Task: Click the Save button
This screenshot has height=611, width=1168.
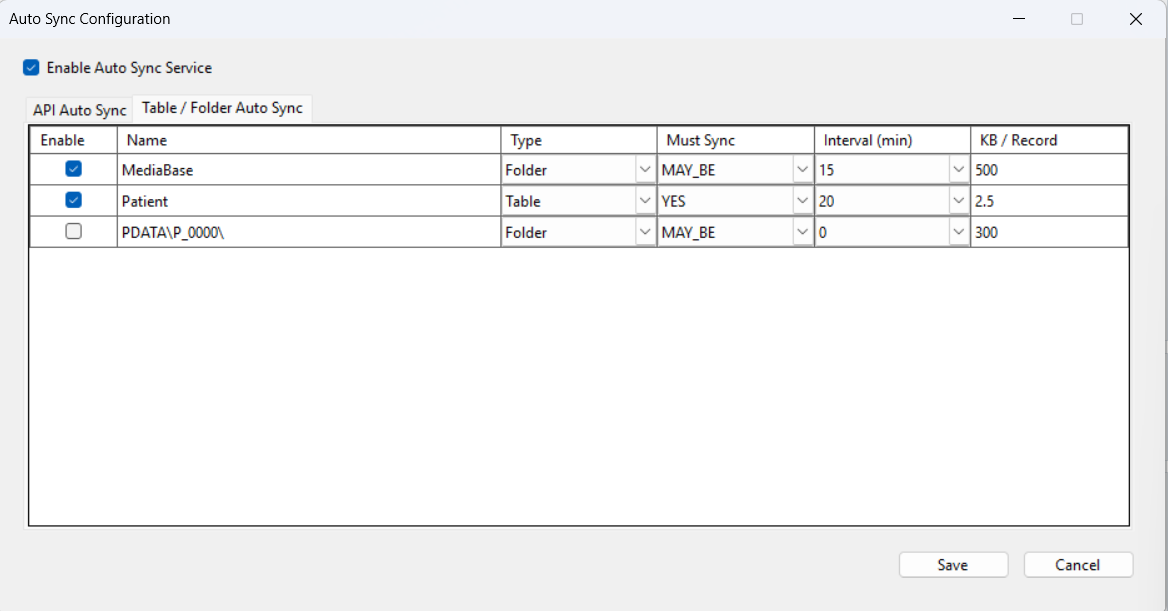Action: (x=953, y=565)
